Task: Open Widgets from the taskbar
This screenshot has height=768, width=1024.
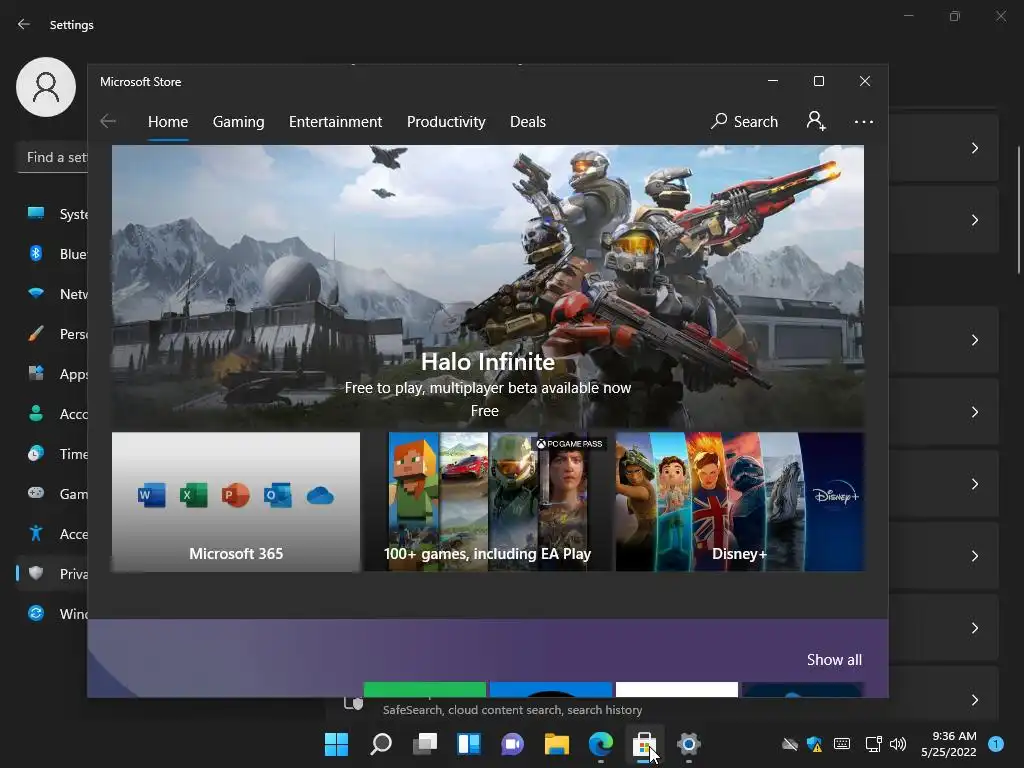Action: point(469,744)
